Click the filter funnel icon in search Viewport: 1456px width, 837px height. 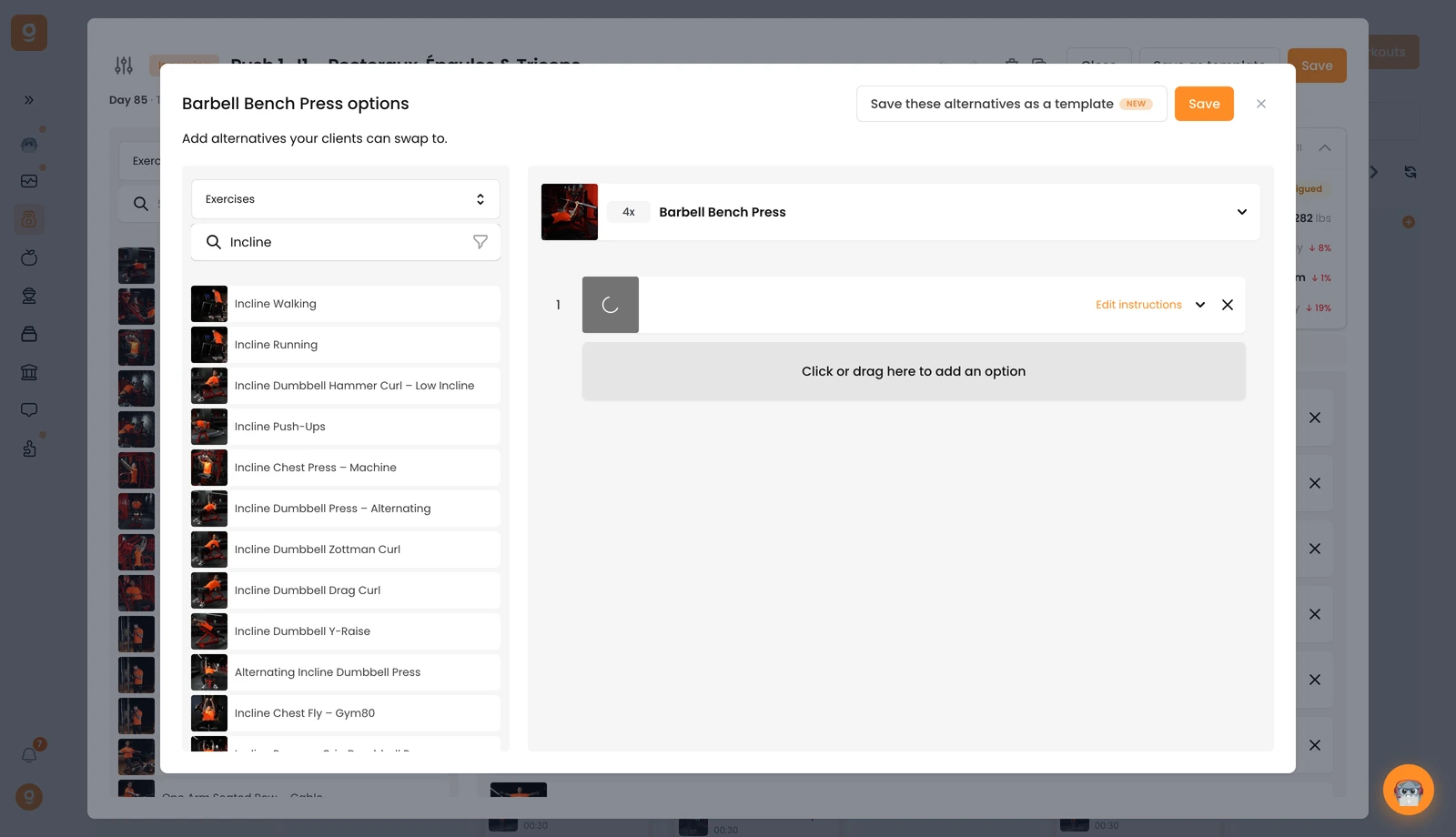click(480, 242)
